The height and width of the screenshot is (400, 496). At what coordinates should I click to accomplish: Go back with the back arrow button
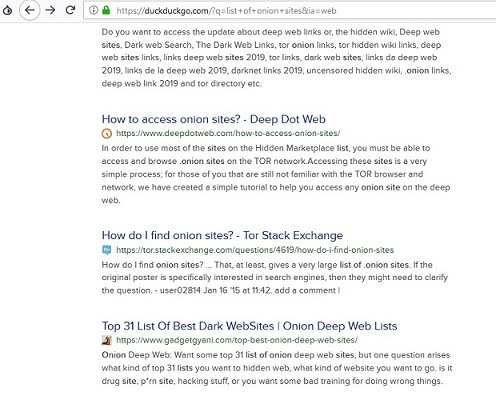pos(30,10)
